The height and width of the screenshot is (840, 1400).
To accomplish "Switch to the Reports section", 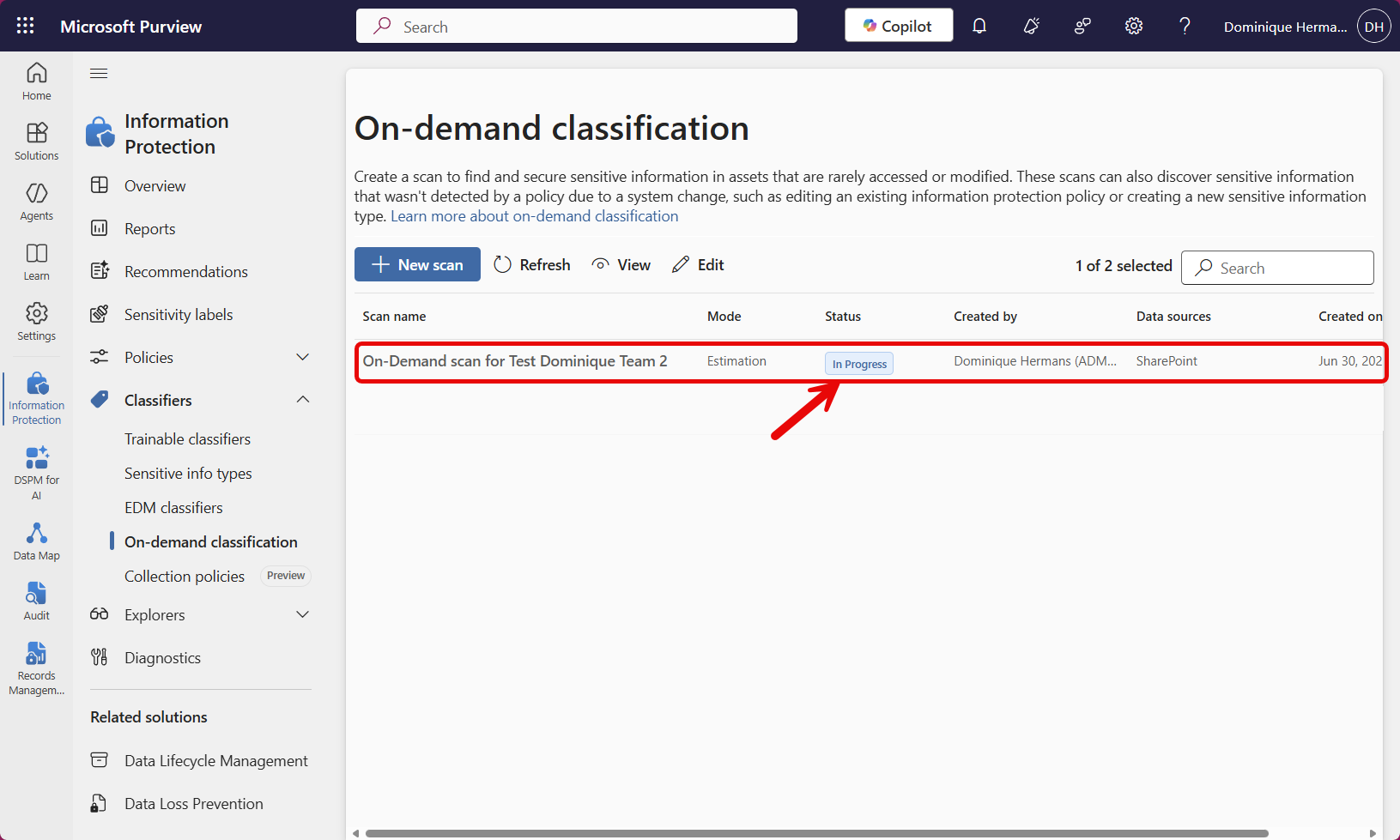I will tap(150, 228).
